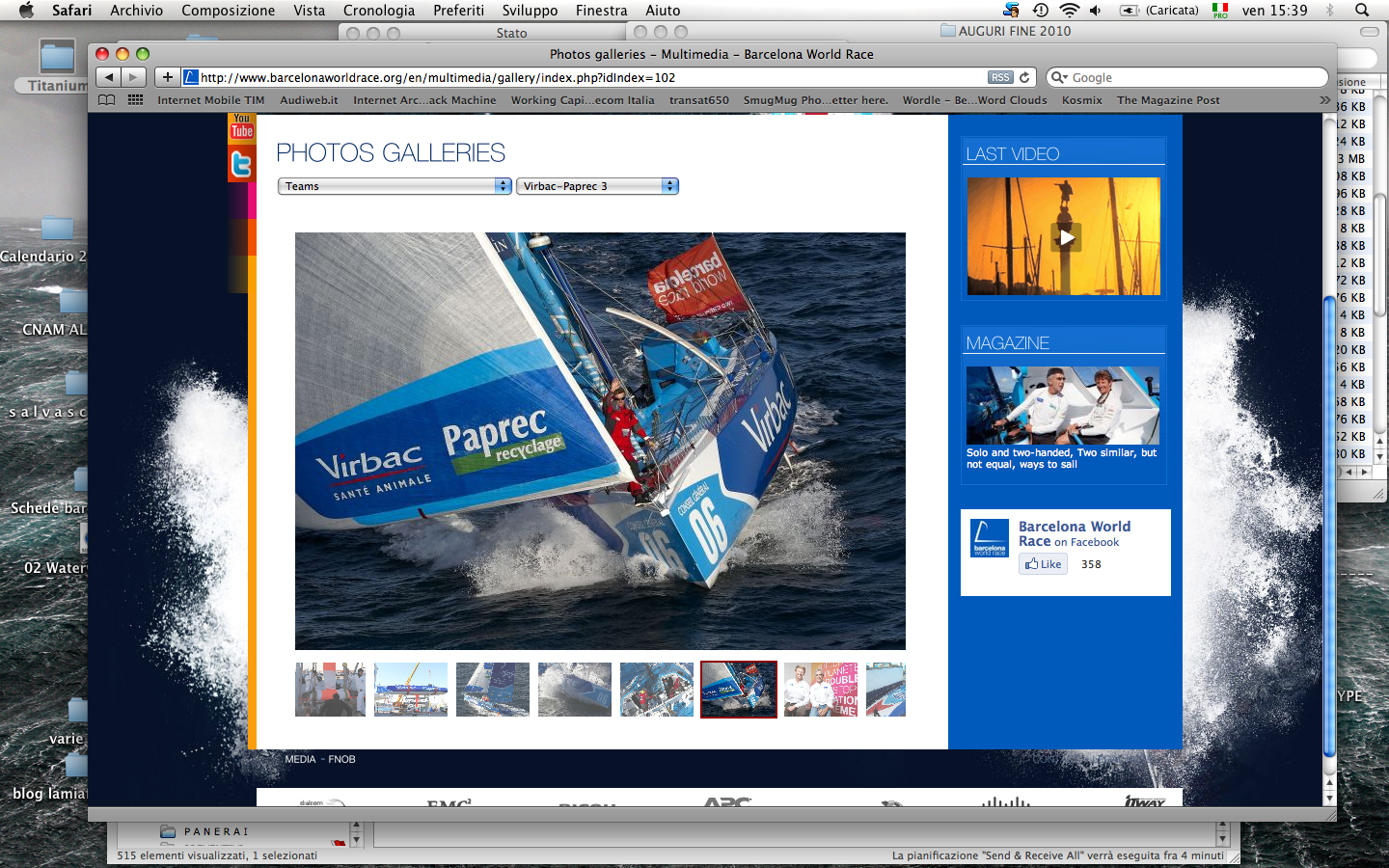The width and height of the screenshot is (1389, 868).
Task: Open the Finestra menu
Action: click(x=601, y=10)
